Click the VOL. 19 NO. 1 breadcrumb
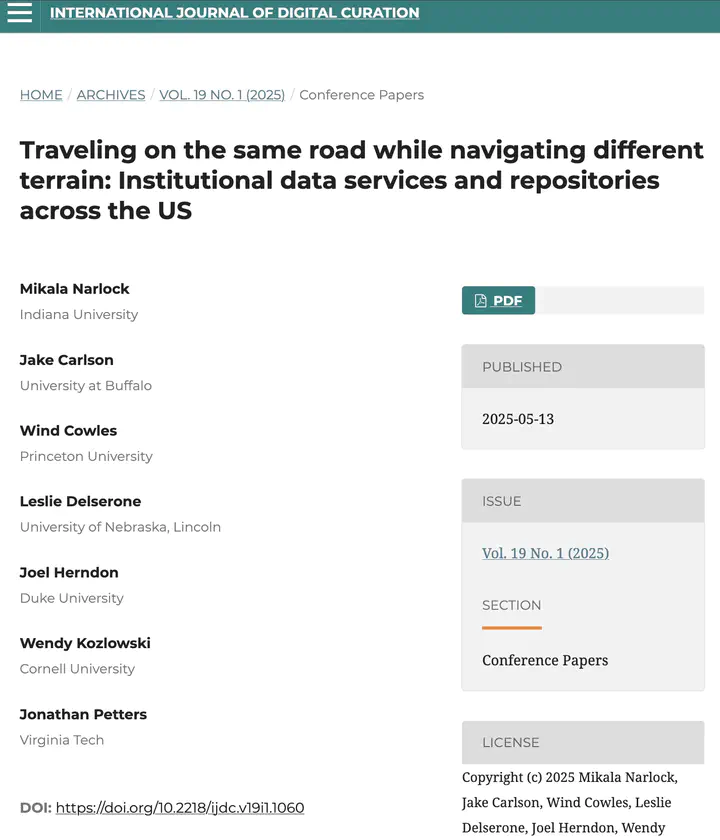This screenshot has height=840, width=720. (222, 95)
